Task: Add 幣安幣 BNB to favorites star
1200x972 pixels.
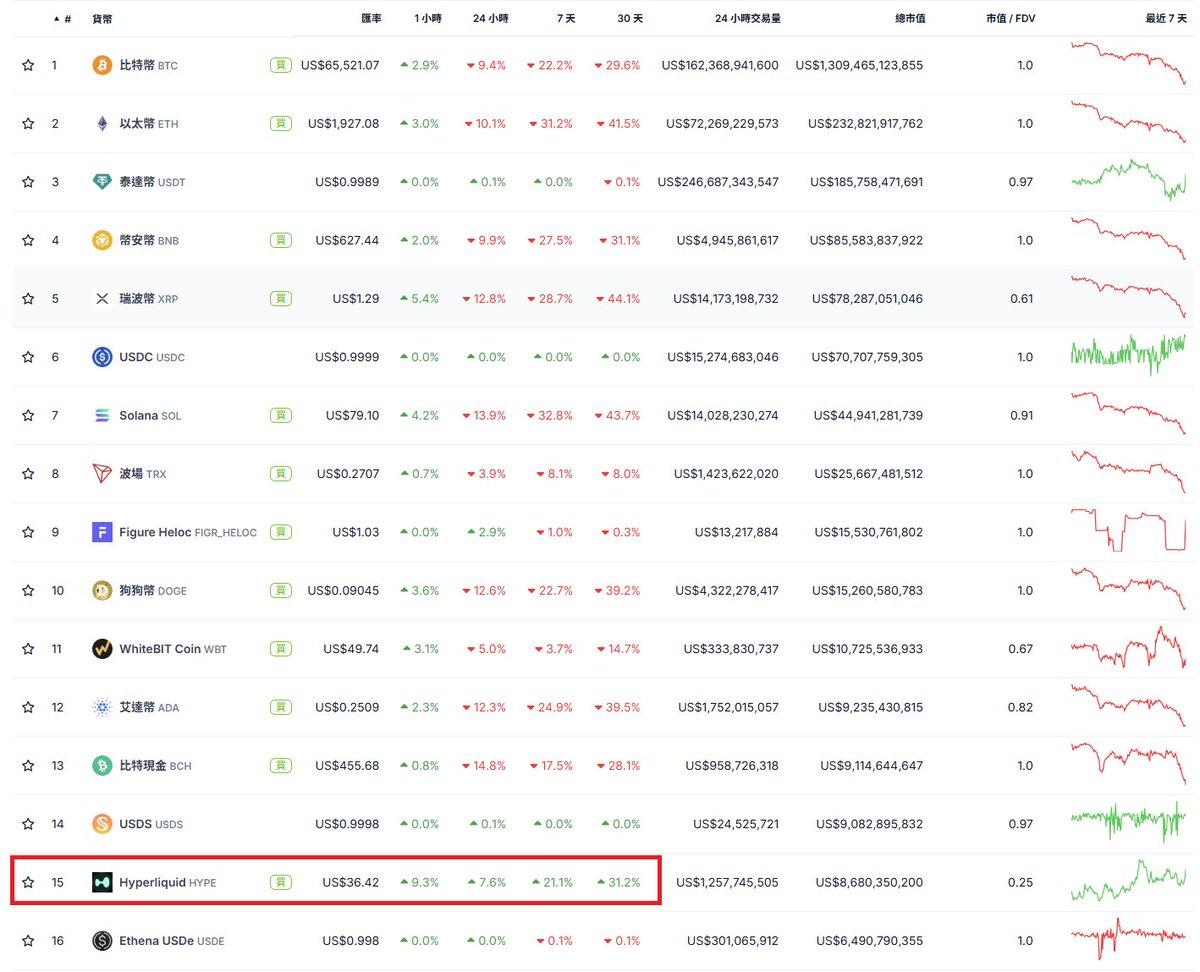Action: pyautogui.click(x=28, y=241)
